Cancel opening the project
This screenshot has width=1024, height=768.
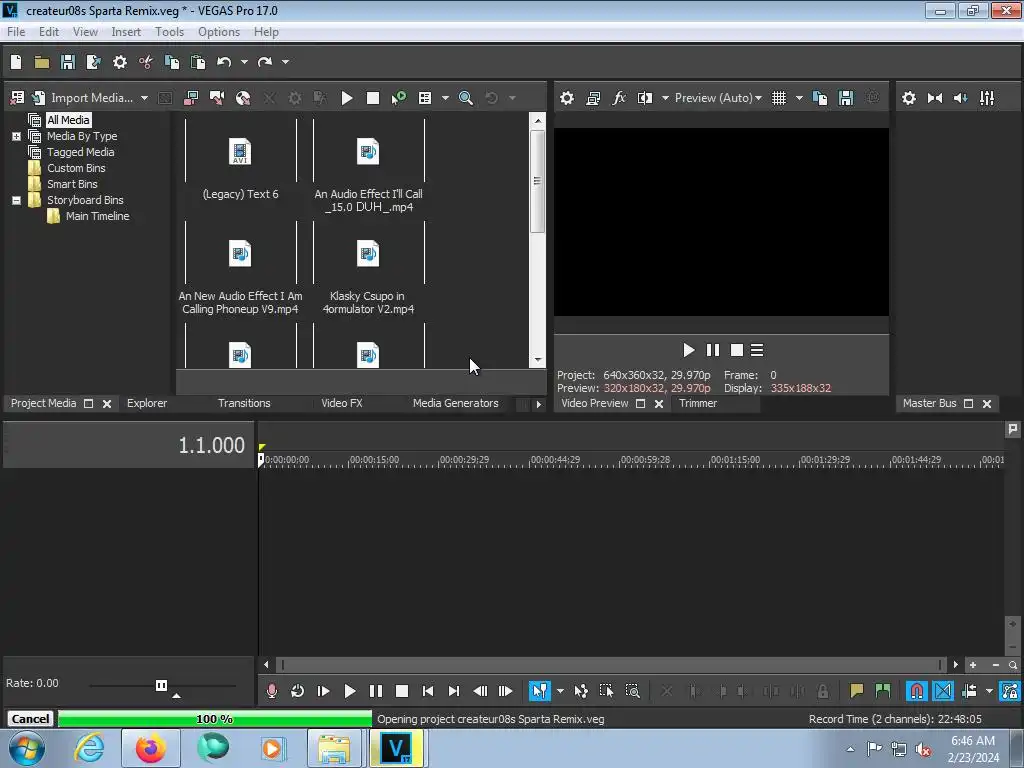coord(30,719)
